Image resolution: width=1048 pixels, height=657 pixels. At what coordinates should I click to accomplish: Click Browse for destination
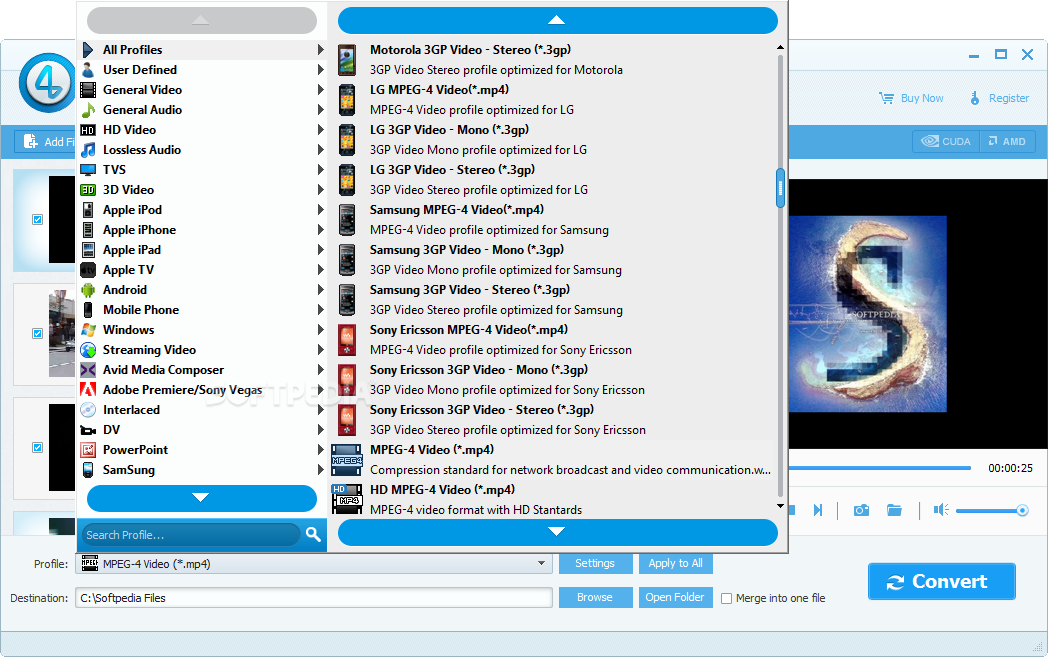pos(596,598)
